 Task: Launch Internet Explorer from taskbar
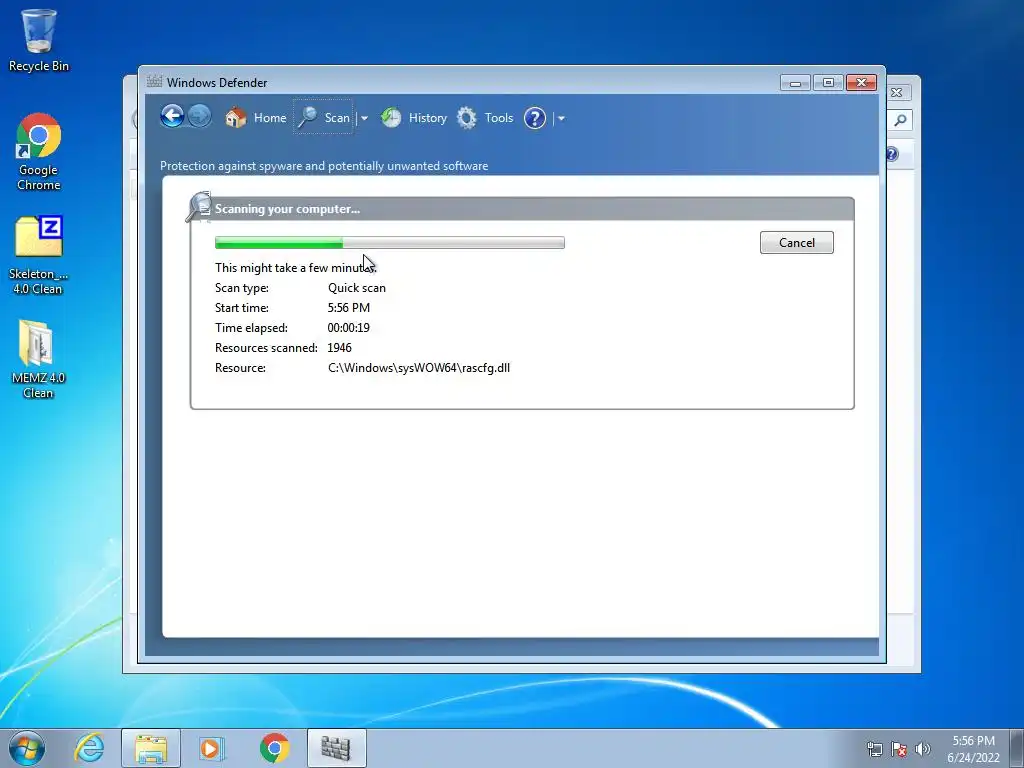[x=89, y=748]
